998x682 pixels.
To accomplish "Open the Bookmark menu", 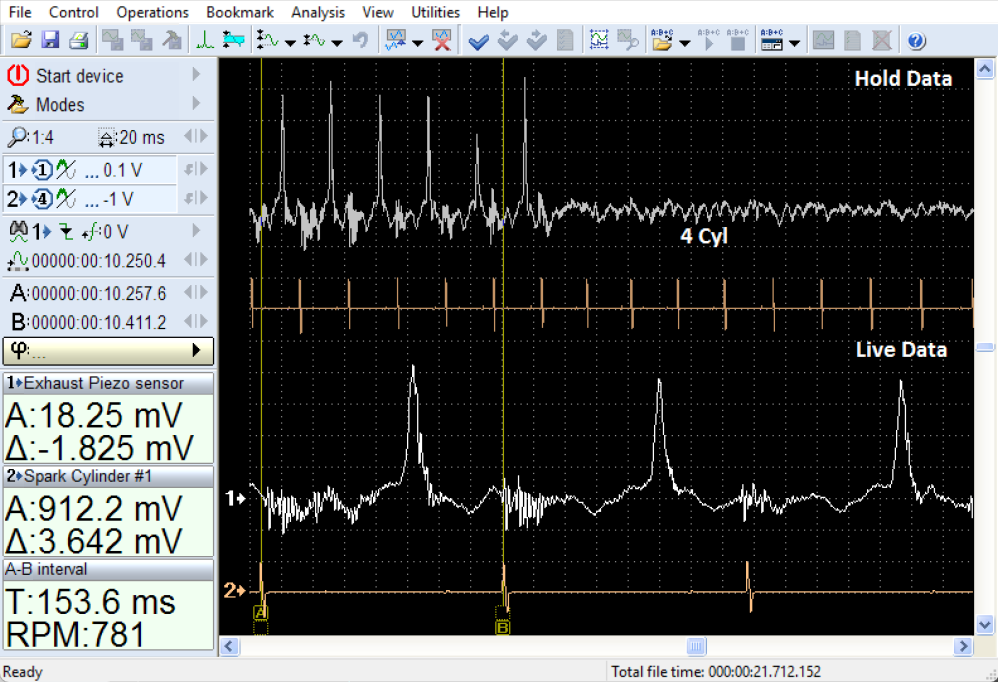I will [240, 12].
